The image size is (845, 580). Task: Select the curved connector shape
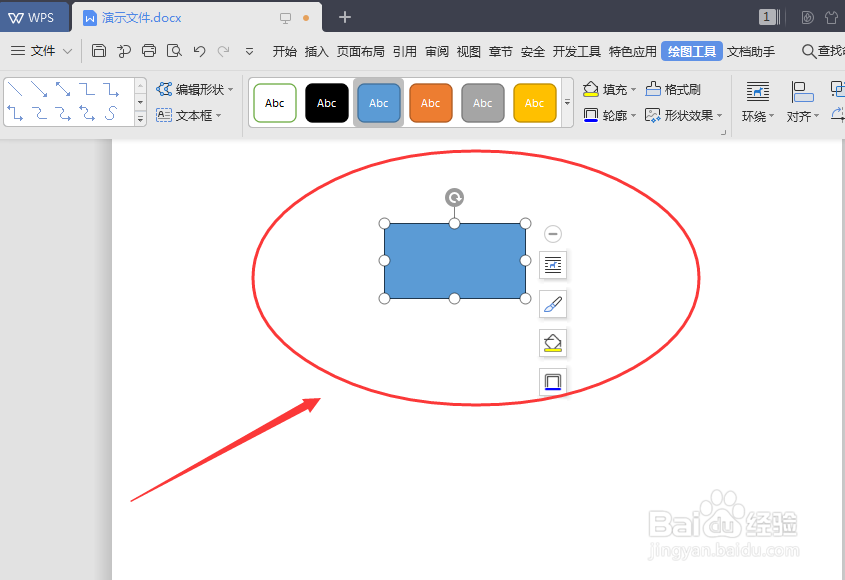pyautogui.click(x=39, y=113)
